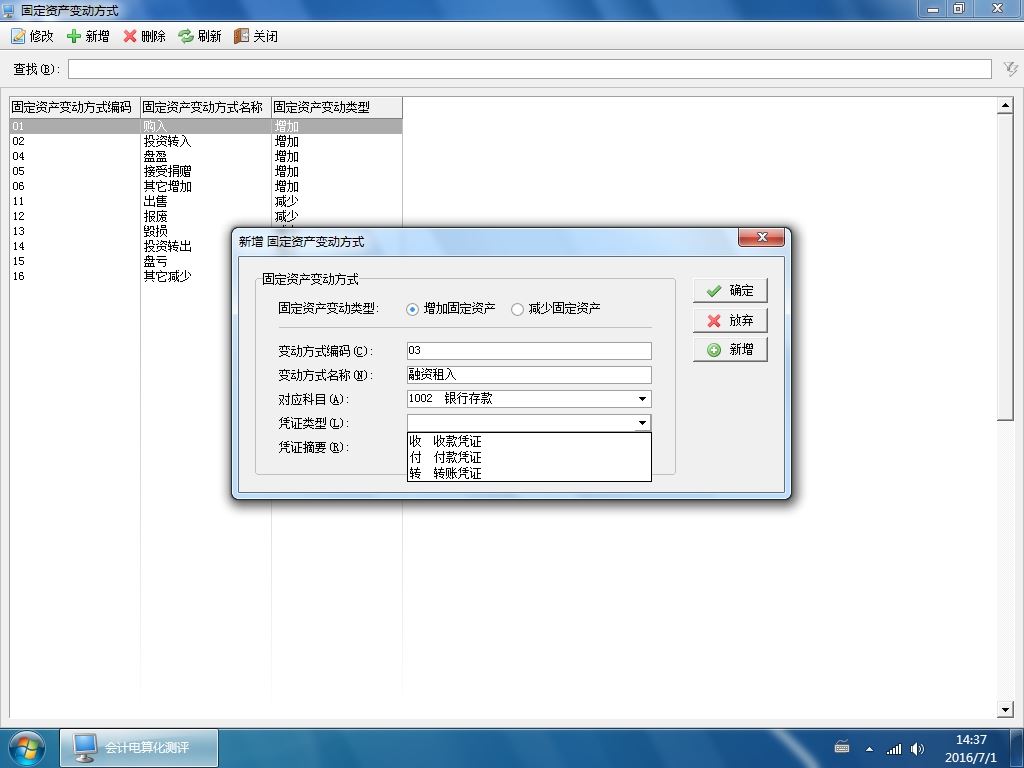Select the 接受捐赠 row
This screenshot has width=1024, height=768.
click(206, 171)
